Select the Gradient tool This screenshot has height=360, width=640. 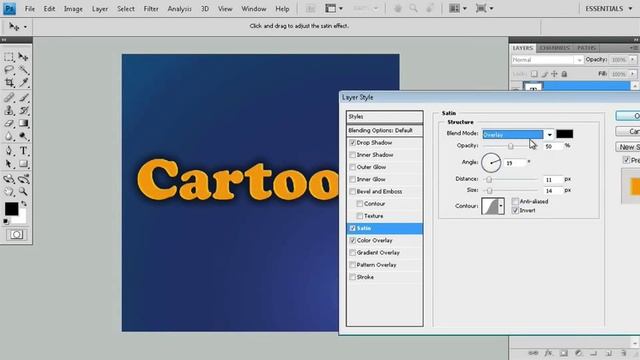click(x=23, y=123)
